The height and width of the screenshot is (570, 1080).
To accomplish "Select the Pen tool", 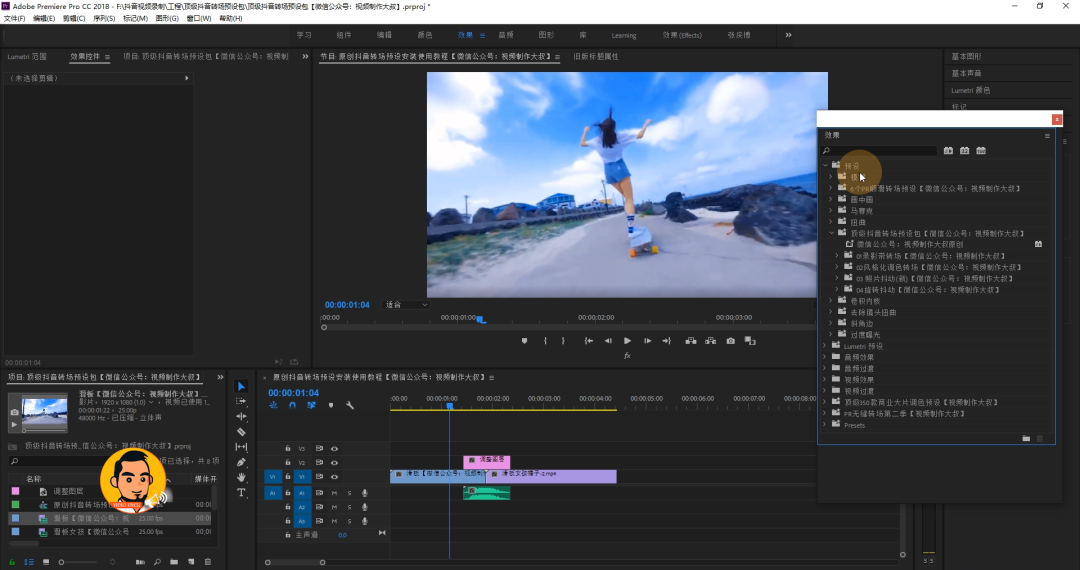I will click(241, 462).
